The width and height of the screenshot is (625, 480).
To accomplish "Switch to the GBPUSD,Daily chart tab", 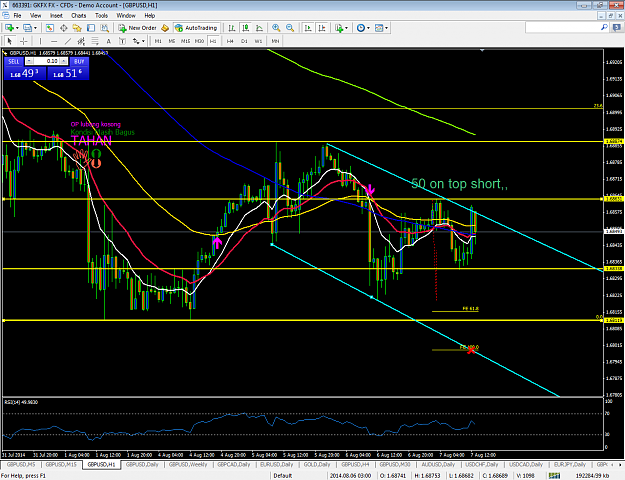I will 142,464.
